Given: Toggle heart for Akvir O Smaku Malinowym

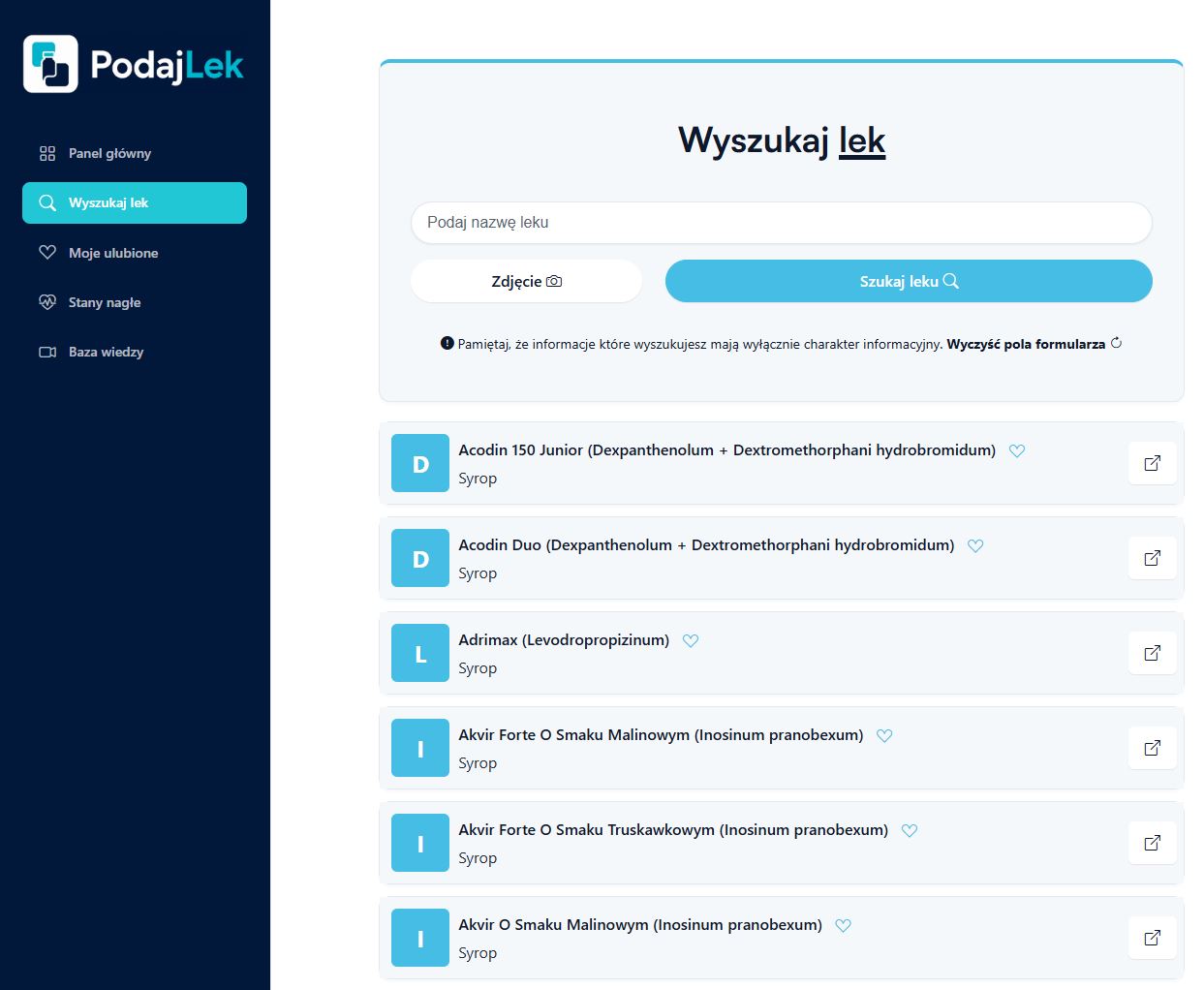Looking at the screenshot, I should pyautogui.click(x=844, y=925).
